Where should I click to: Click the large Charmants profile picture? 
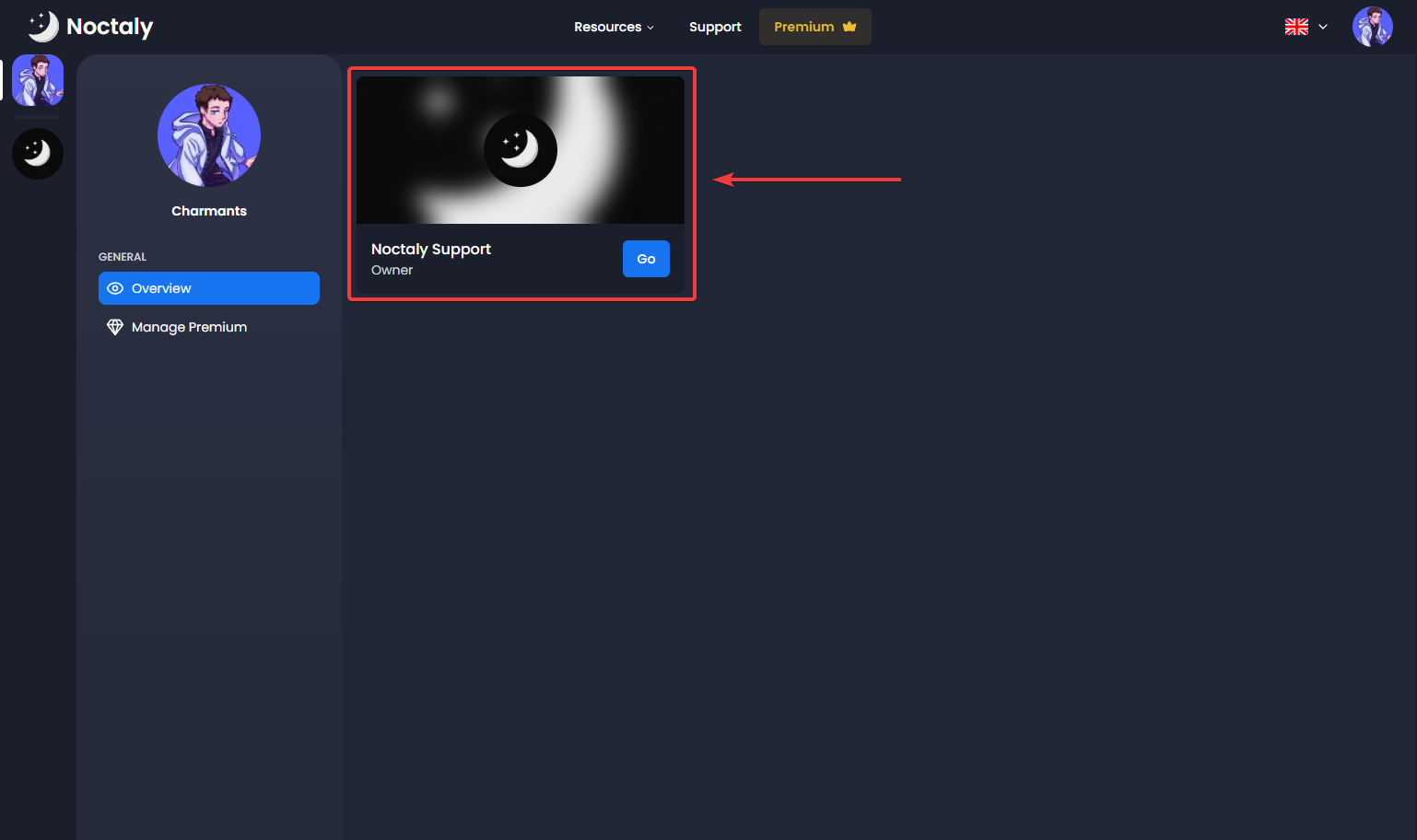click(x=209, y=135)
